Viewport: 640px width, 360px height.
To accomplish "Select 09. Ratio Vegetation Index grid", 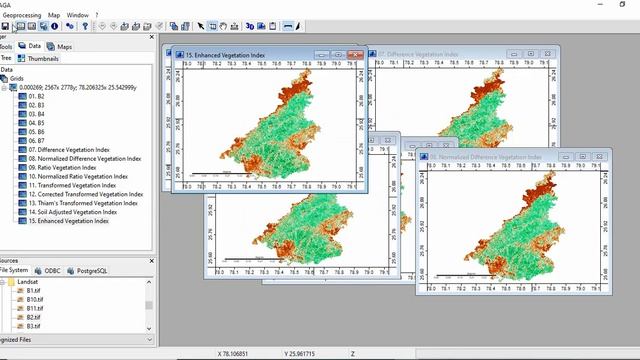I will [x=58, y=168].
